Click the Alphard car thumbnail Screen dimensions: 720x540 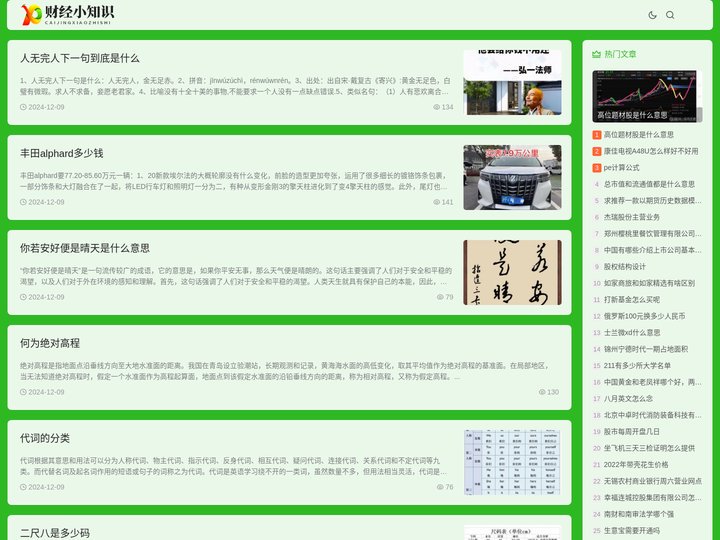(512, 178)
